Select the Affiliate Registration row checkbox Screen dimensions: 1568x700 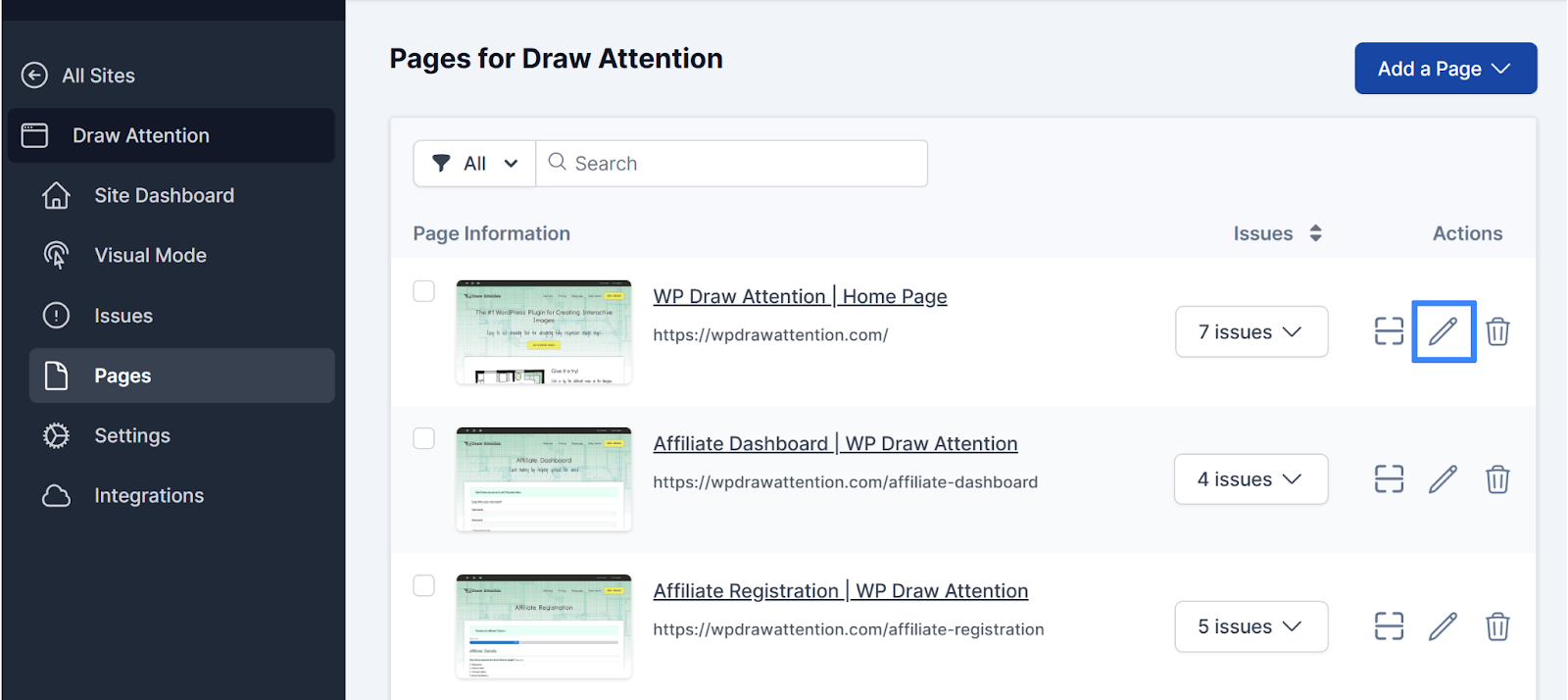pos(423,585)
